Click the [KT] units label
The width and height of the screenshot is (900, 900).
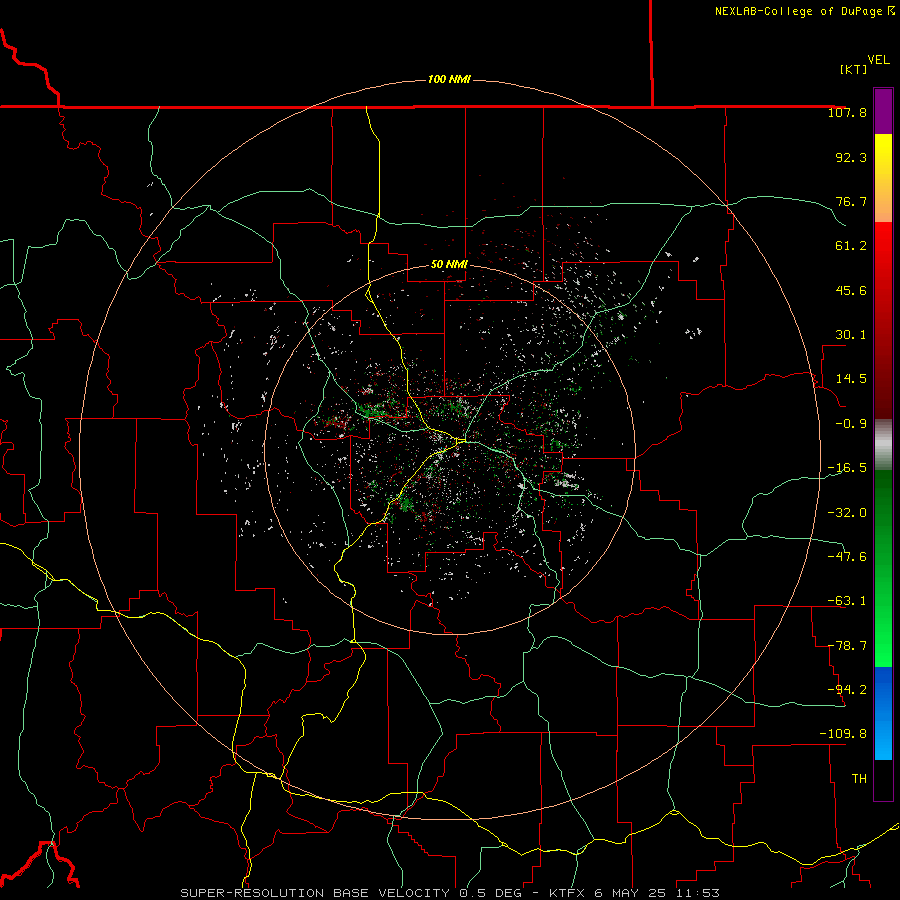[x=854, y=69]
